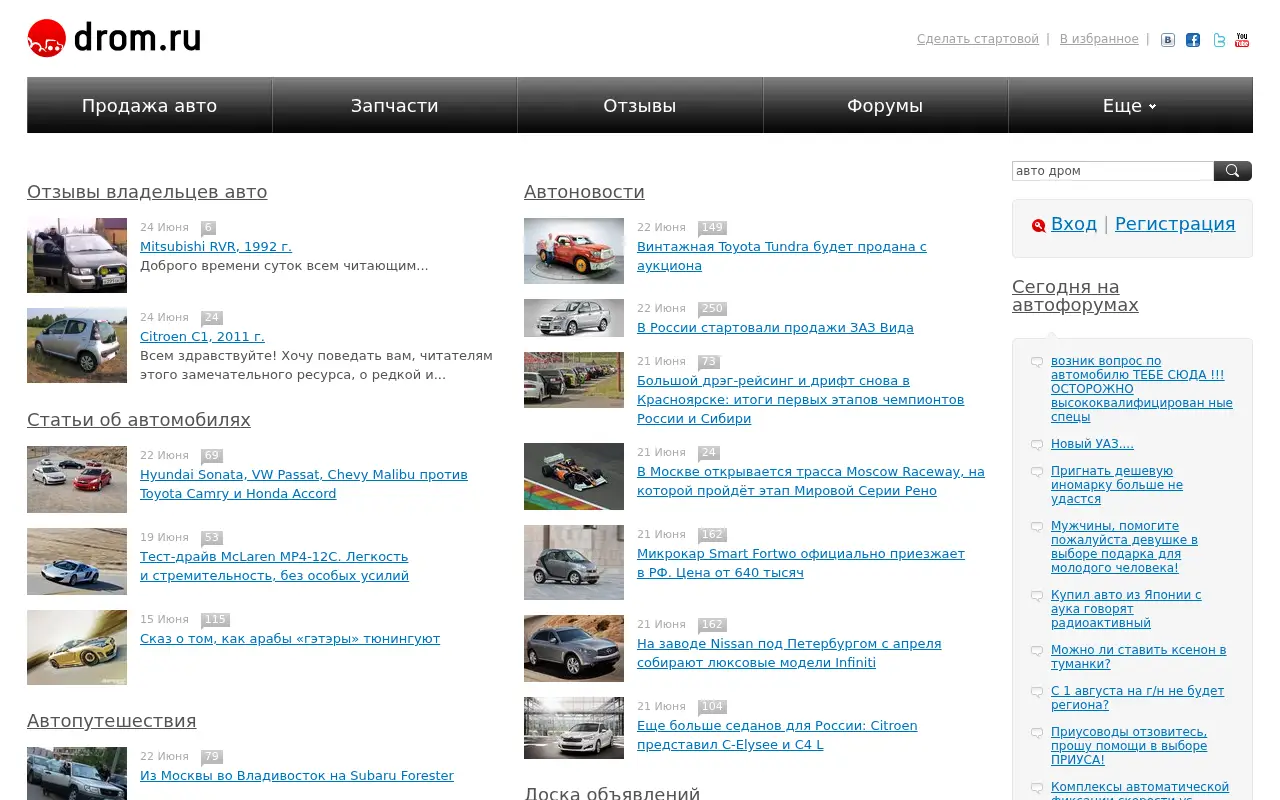The image size is (1280, 800).
Task: Open the Автоновости section heading
Action: (584, 192)
